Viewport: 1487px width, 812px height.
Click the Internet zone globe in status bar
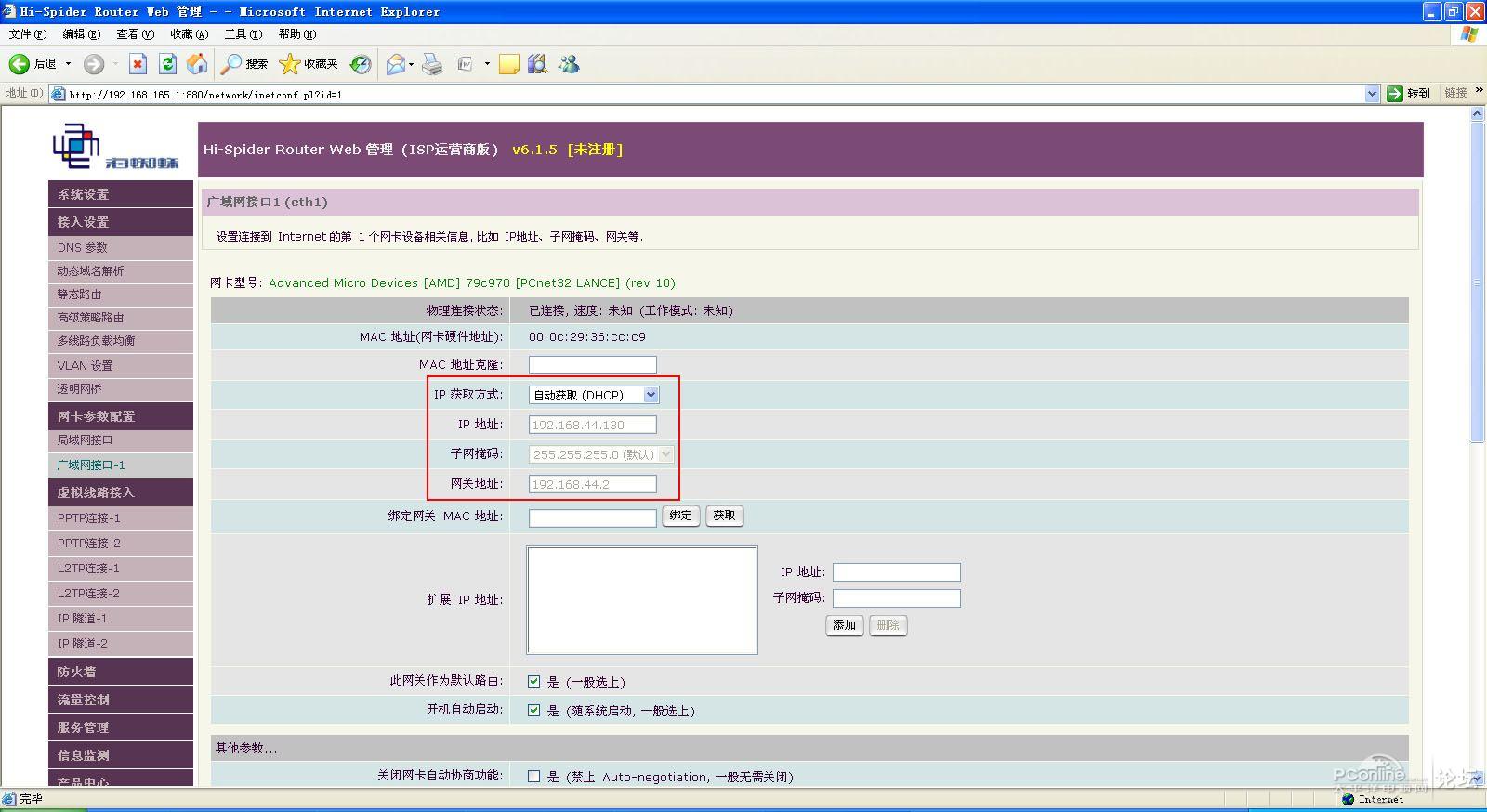coord(1349,799)
